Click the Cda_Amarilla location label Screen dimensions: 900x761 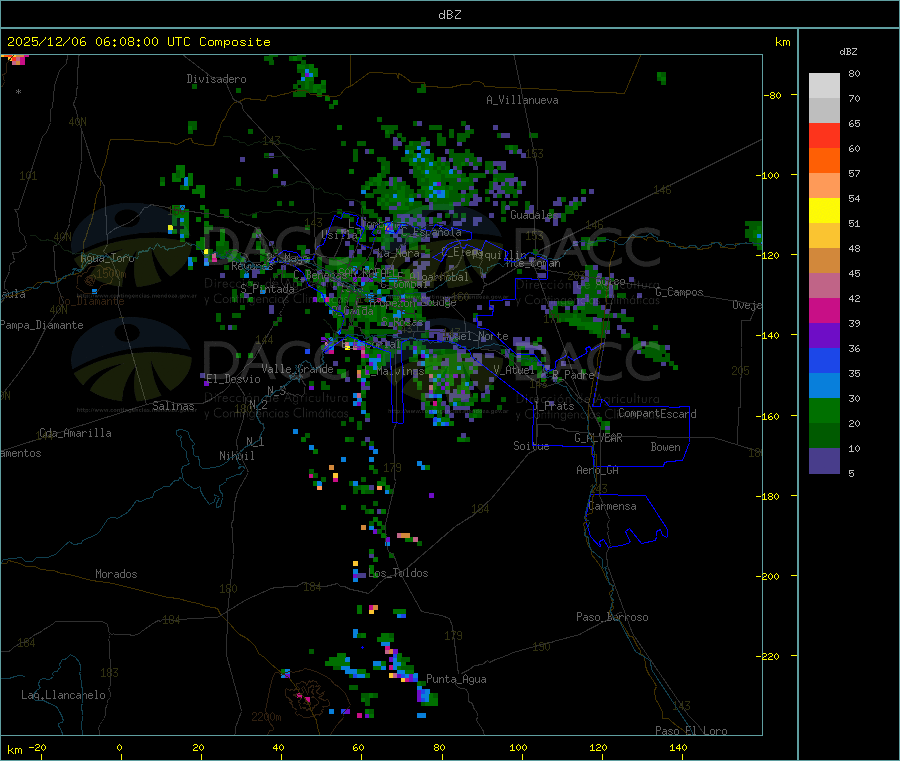click(75, 433)
